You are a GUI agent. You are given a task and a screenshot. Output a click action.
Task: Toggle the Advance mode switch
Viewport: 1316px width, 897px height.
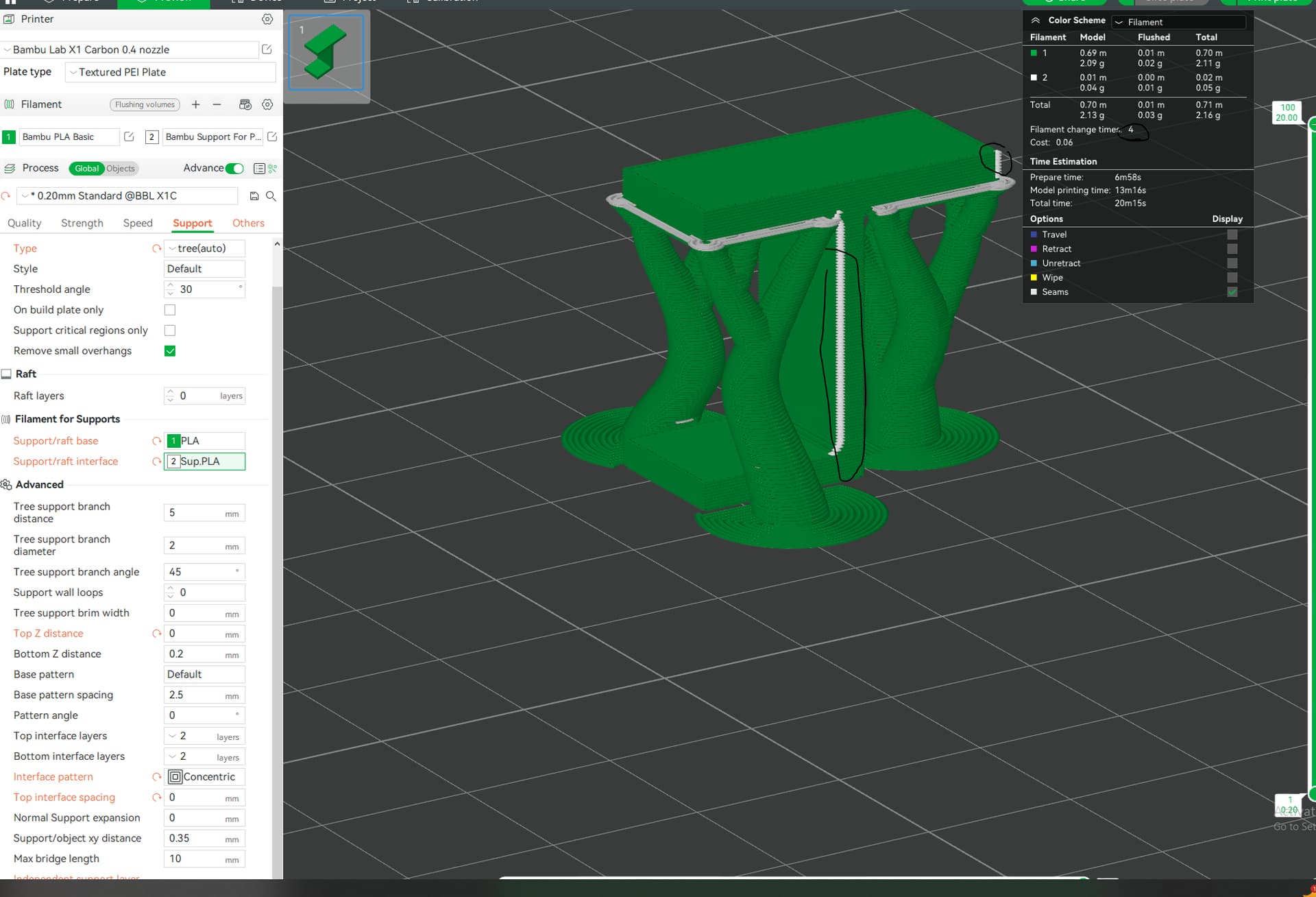click(x=234, y=168)
